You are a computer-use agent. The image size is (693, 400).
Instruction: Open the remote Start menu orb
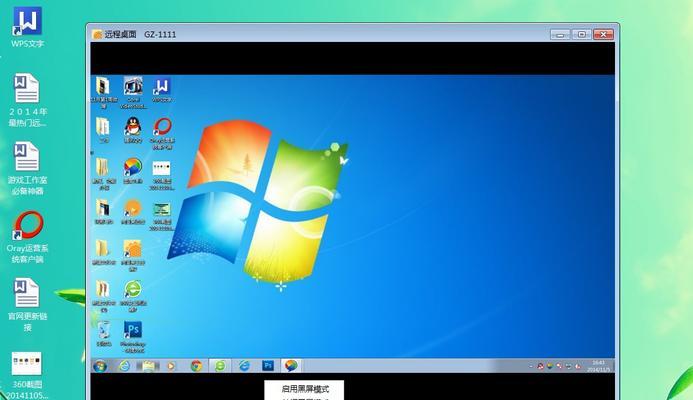click(x=100, y=366)
